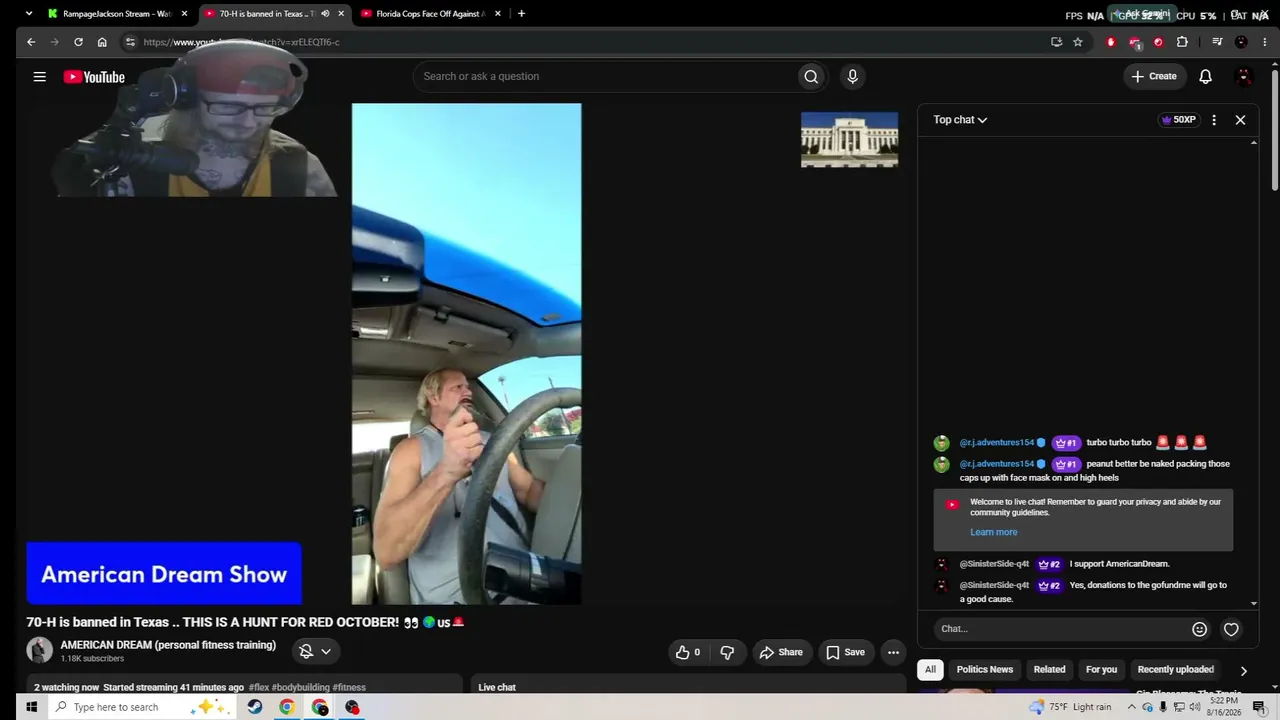Viewport: 1280px width, 720px height.
Task: Open a new browser tab
Action: 521,14
